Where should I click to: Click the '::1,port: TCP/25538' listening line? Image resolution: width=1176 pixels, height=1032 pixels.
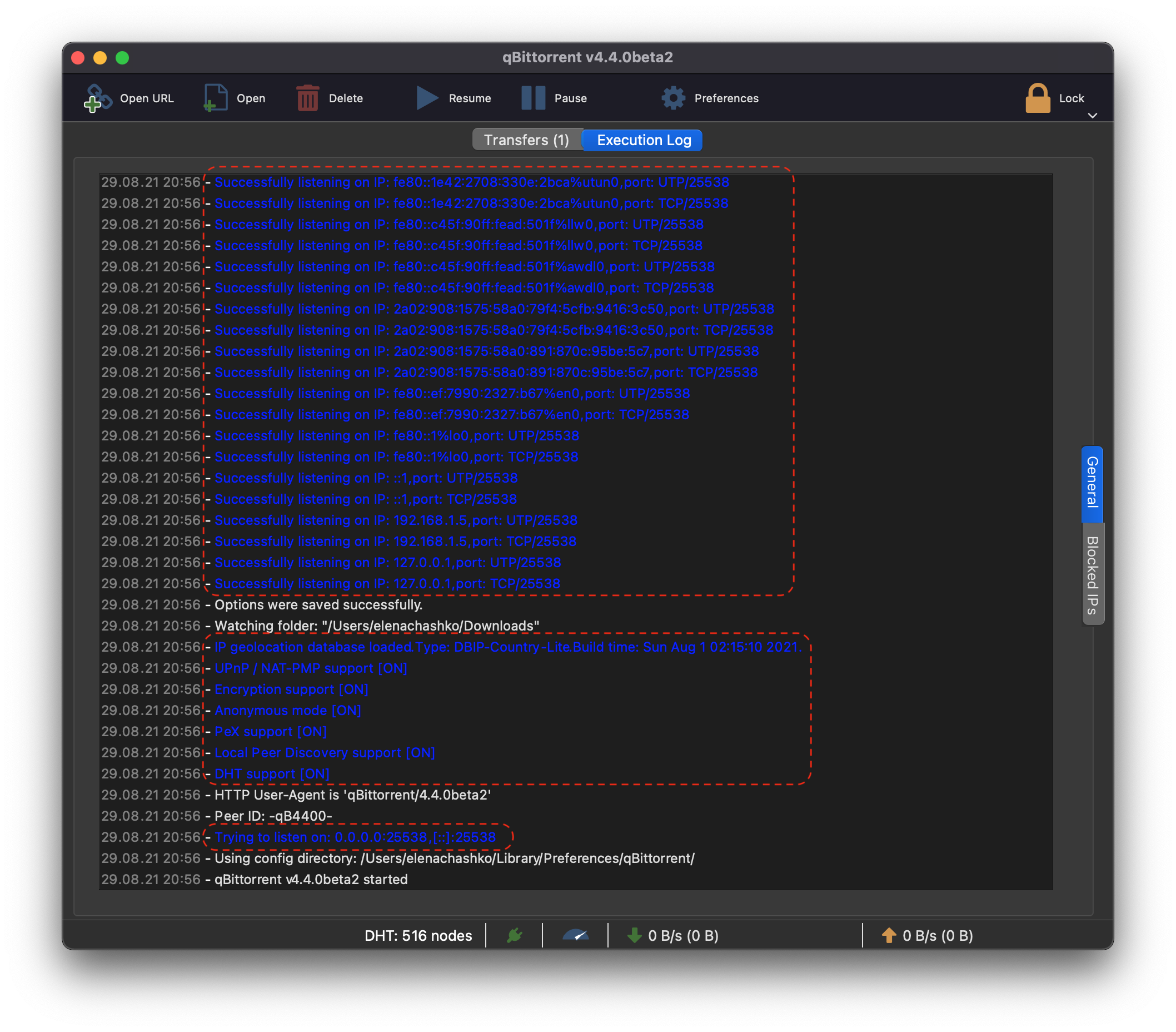(365, 499)
